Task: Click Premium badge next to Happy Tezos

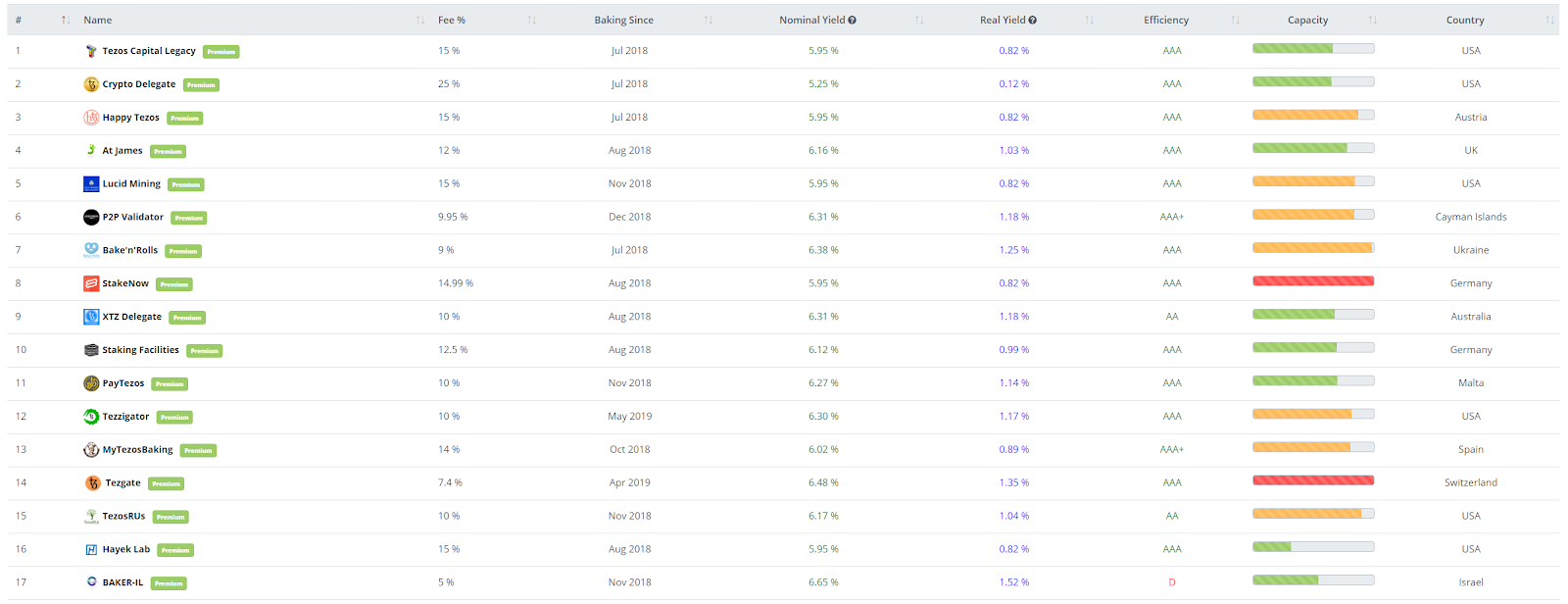Action: 184,119
